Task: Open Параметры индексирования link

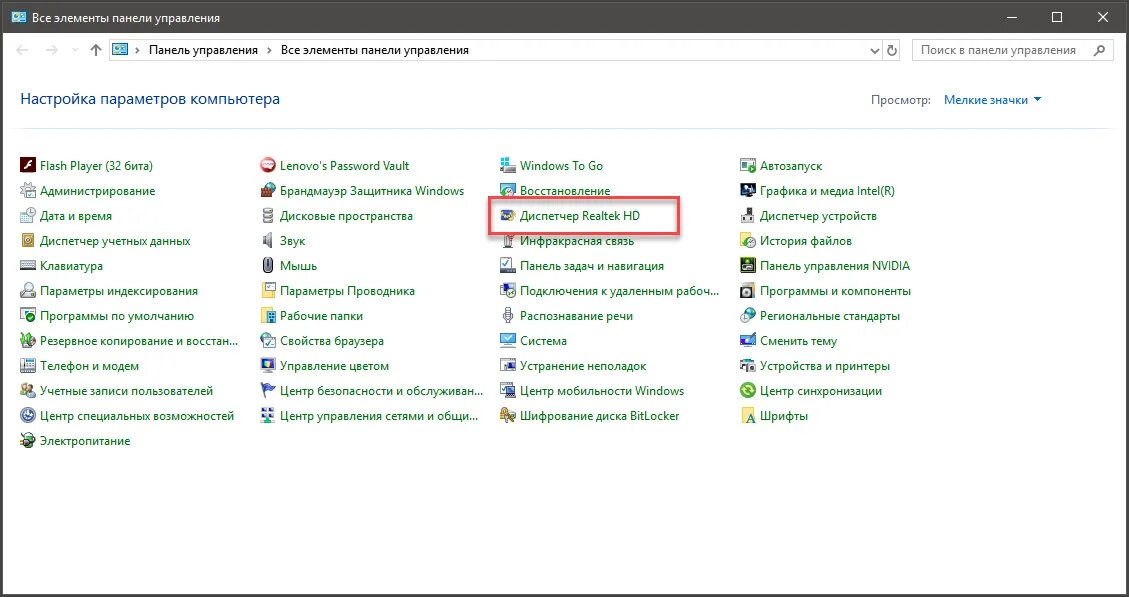Action: (119, 291)
